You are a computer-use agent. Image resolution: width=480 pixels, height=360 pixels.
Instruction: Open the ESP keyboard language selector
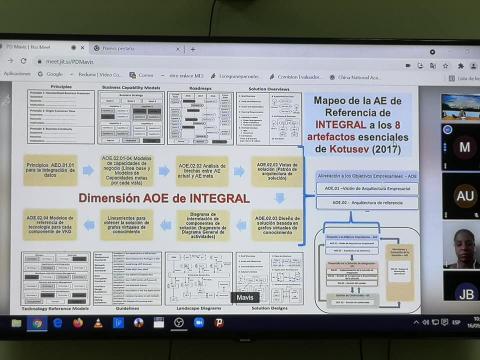coord(456,322)
